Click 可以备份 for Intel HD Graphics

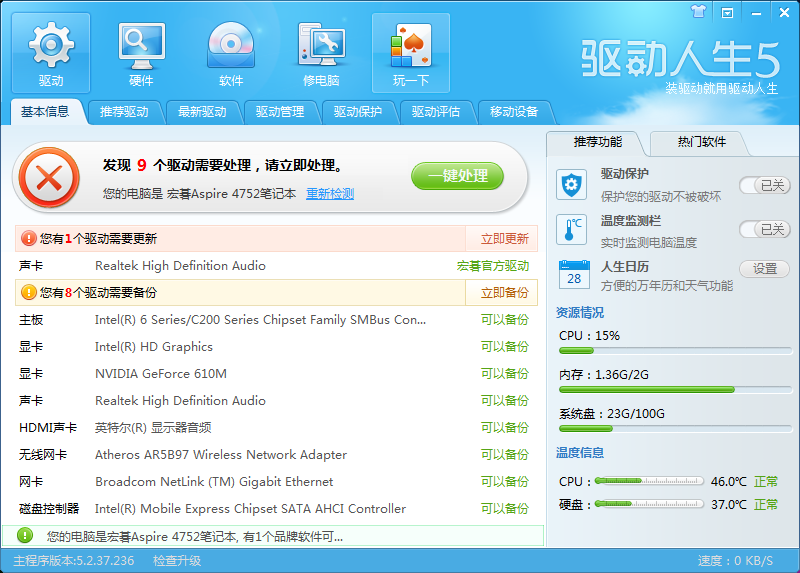point(505,347)
